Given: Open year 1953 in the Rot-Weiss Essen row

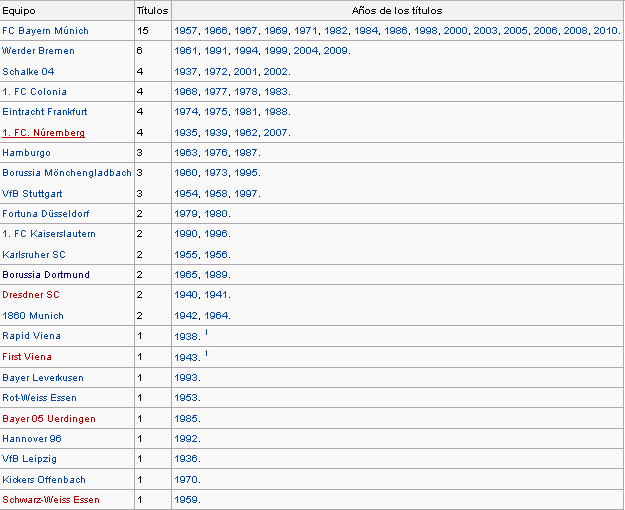Looking at the screenshot, I should 186,398.
